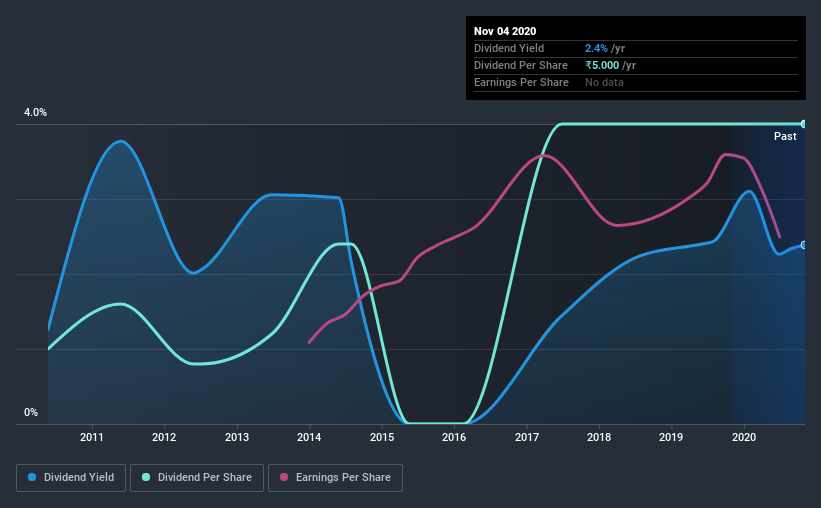Toggle the Dividend Yield legend button

click(71, 478)
